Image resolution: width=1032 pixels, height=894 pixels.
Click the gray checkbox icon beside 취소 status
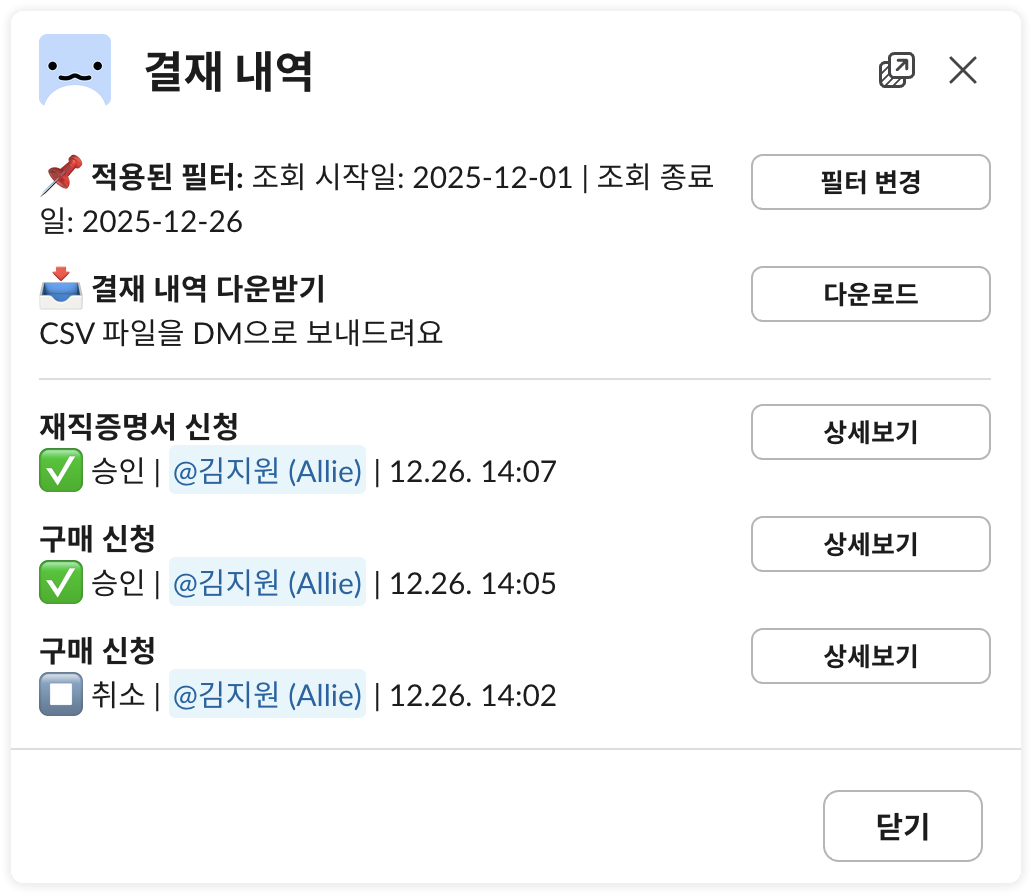pyautogui.click(x=60, y=694)
